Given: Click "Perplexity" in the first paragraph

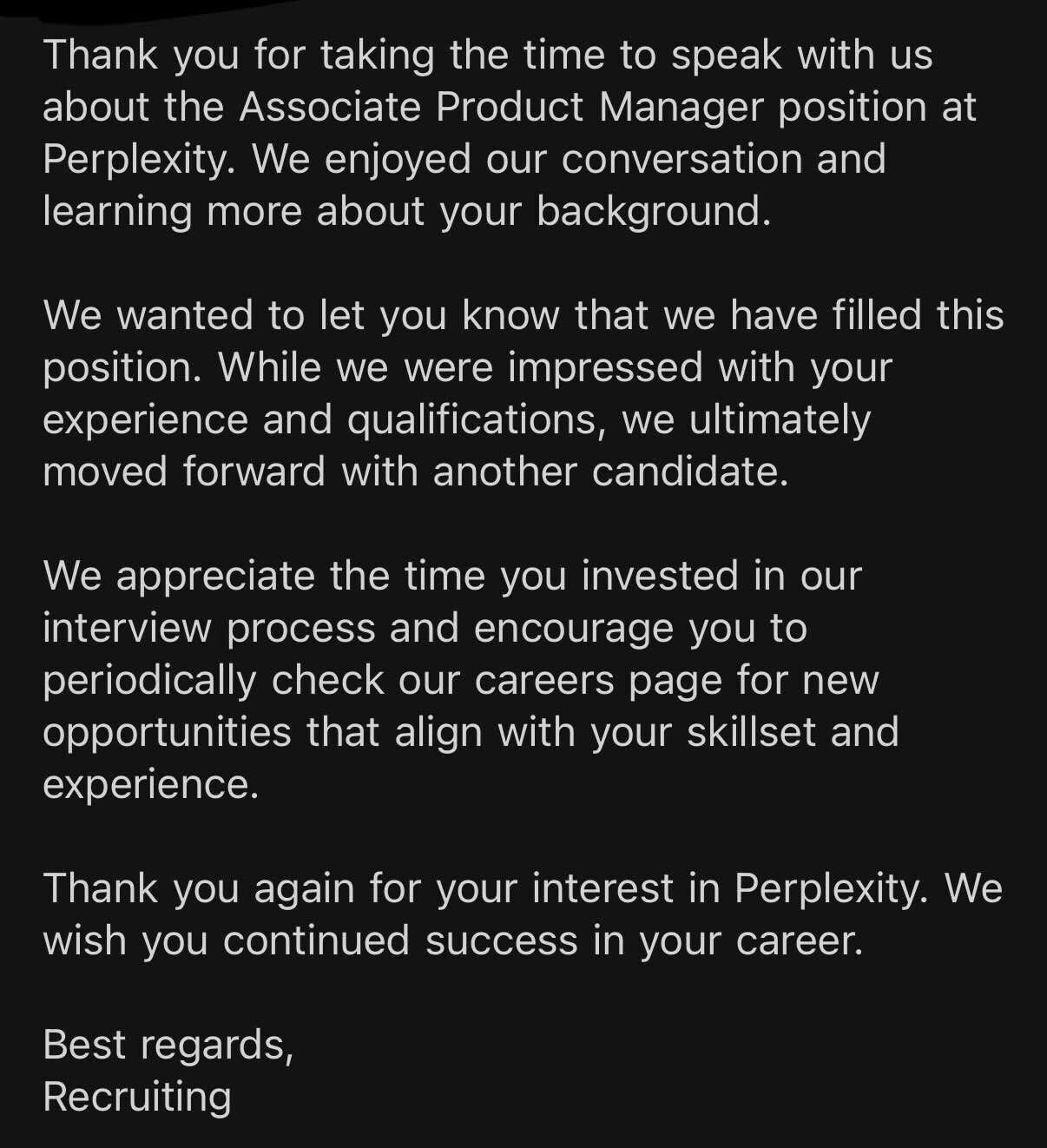Looking at the screenshot, I should (135, 160).
